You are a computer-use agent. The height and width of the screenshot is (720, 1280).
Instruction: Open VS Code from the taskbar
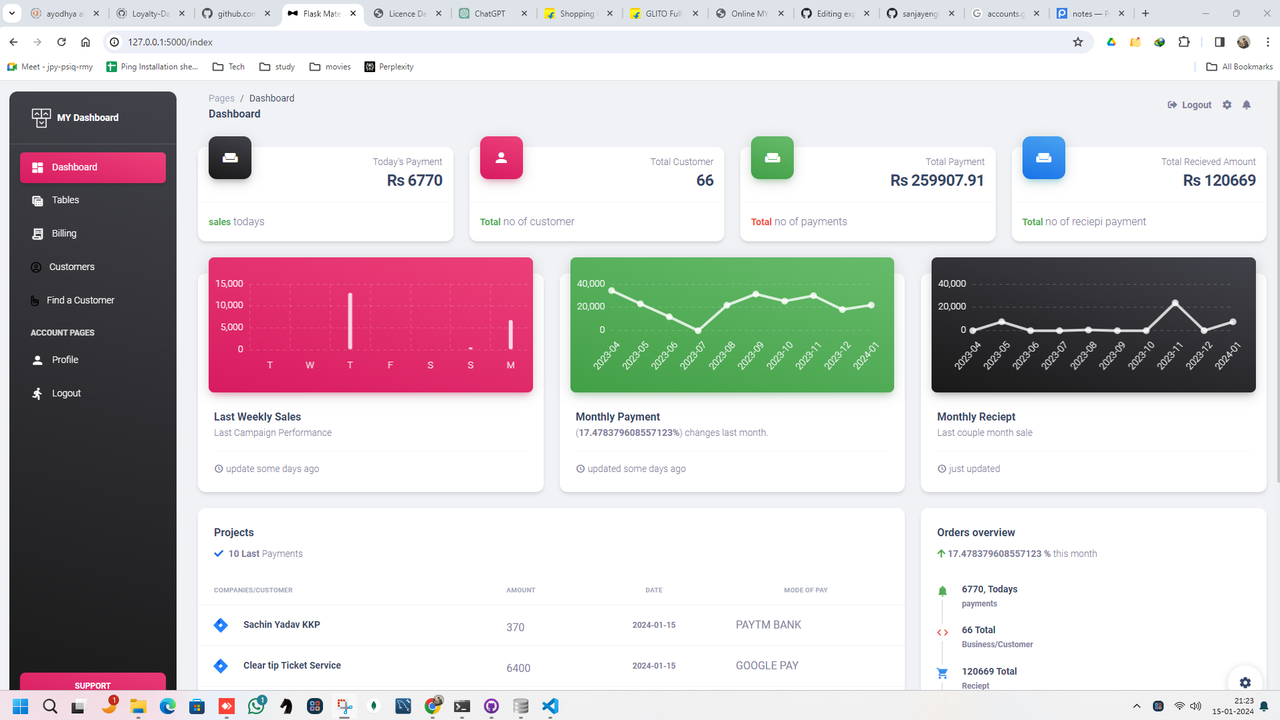[550, 706]
